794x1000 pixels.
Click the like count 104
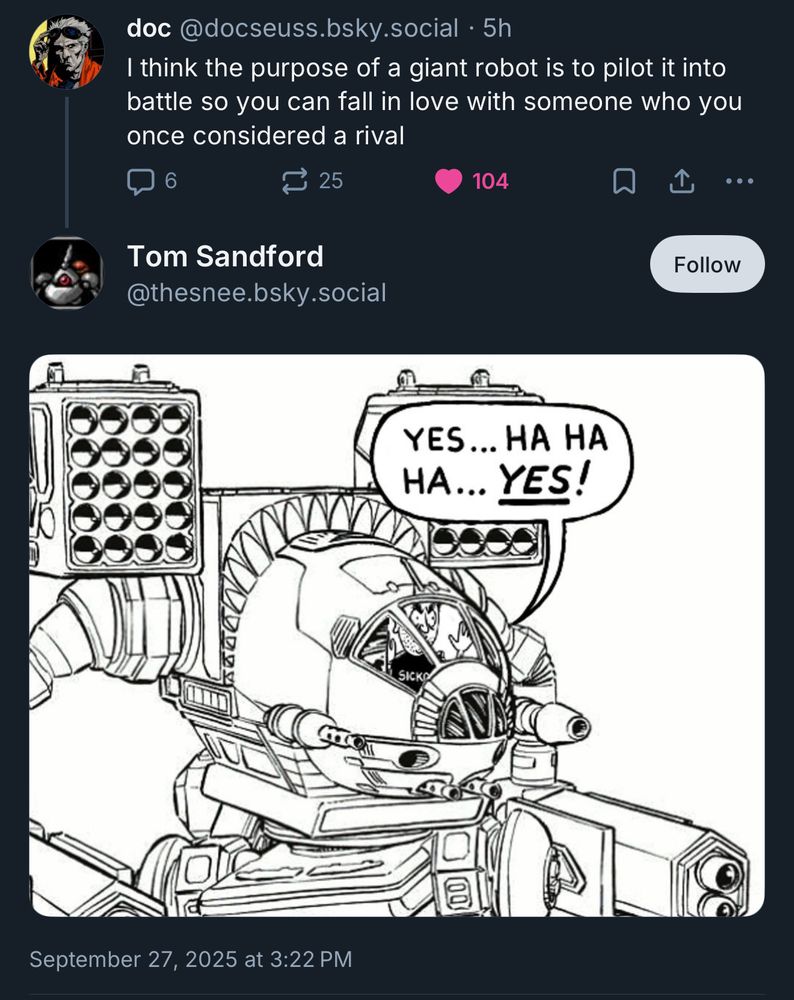(490, 181)
